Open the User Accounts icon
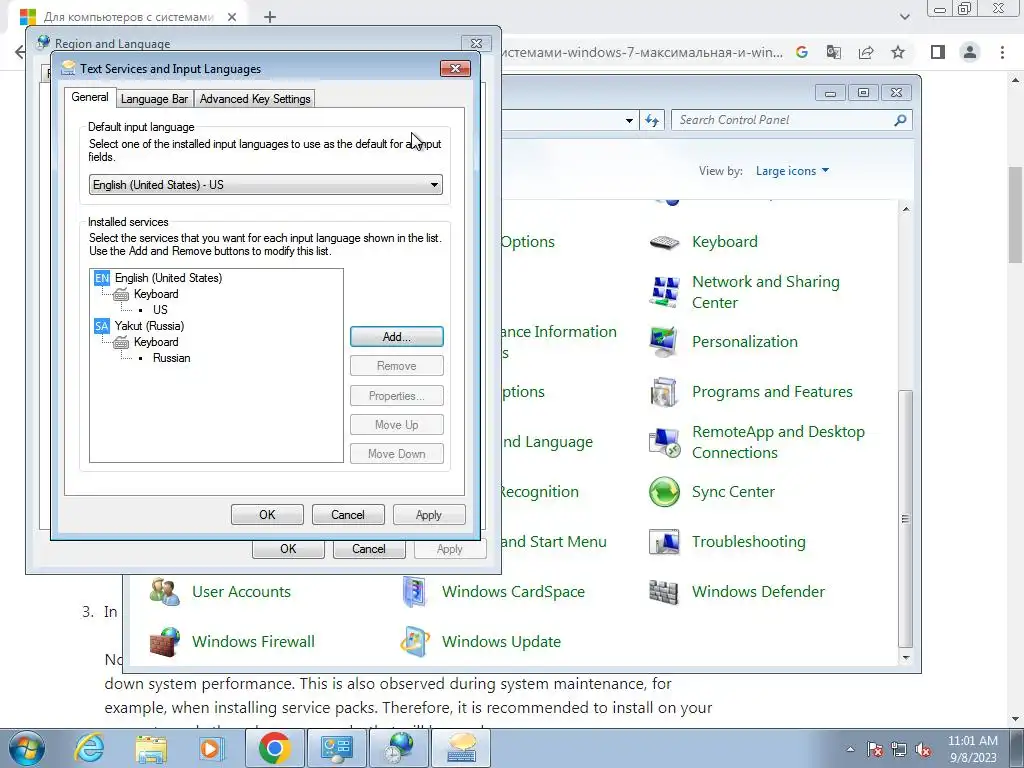Image resolution: width=1024 pixels, height=768 pixels. point(165,592)
